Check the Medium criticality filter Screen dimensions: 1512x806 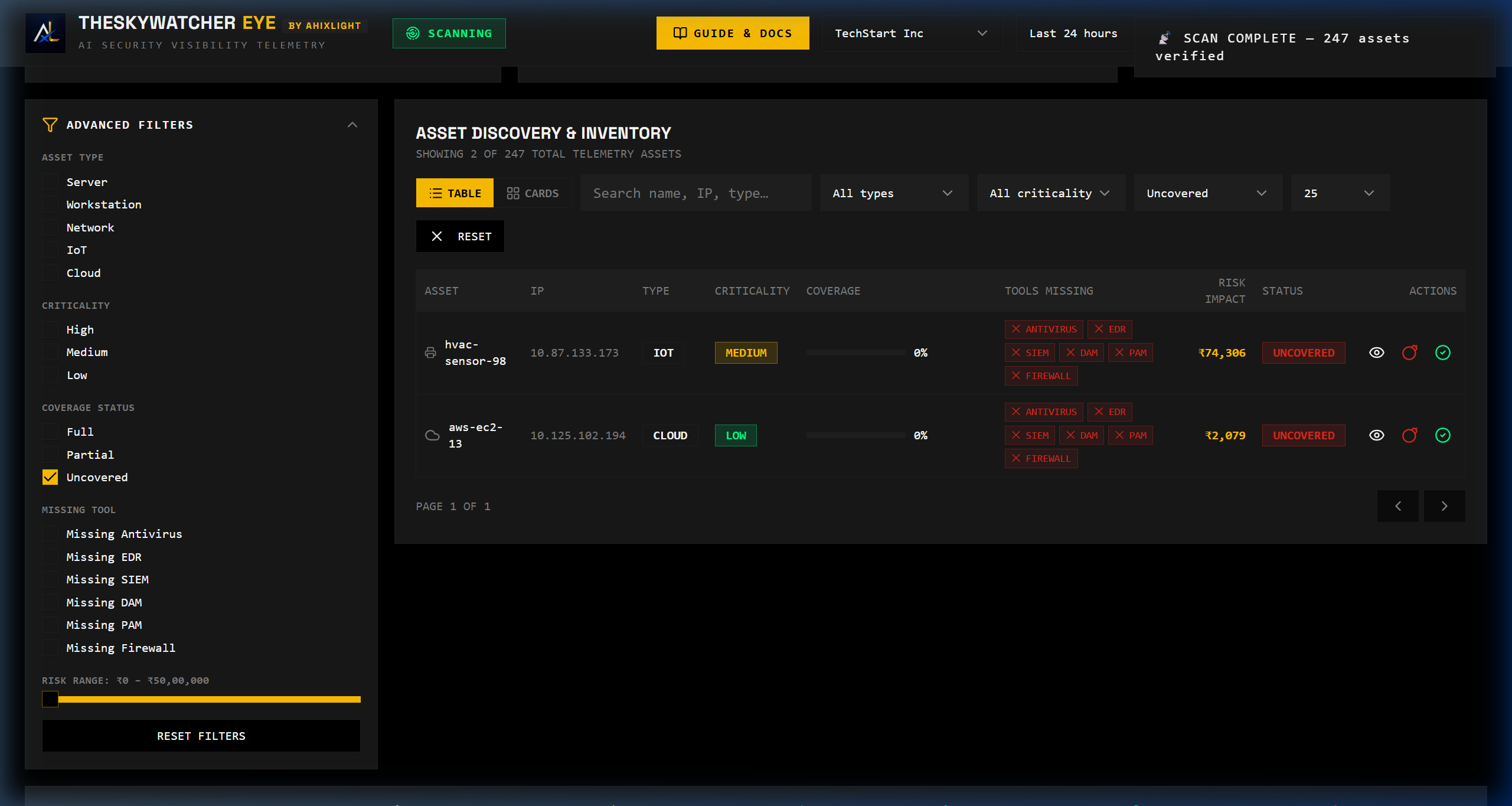pos(50,352)
